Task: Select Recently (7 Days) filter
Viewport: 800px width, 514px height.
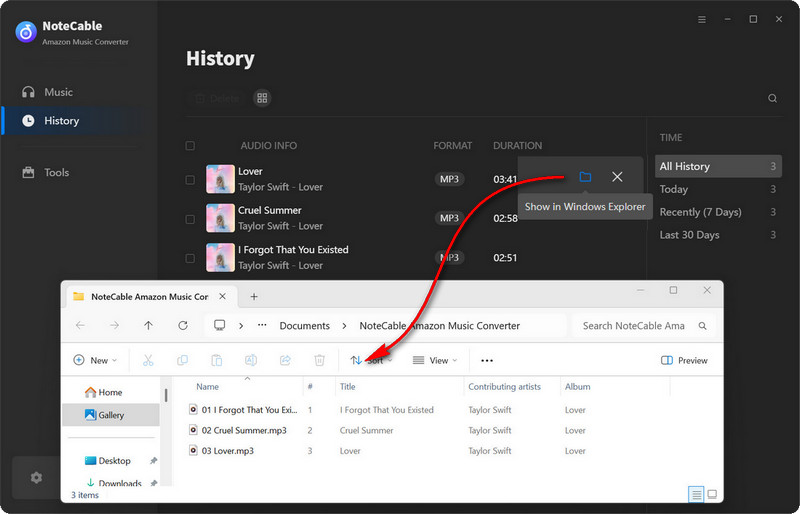Action: (718, 212)
